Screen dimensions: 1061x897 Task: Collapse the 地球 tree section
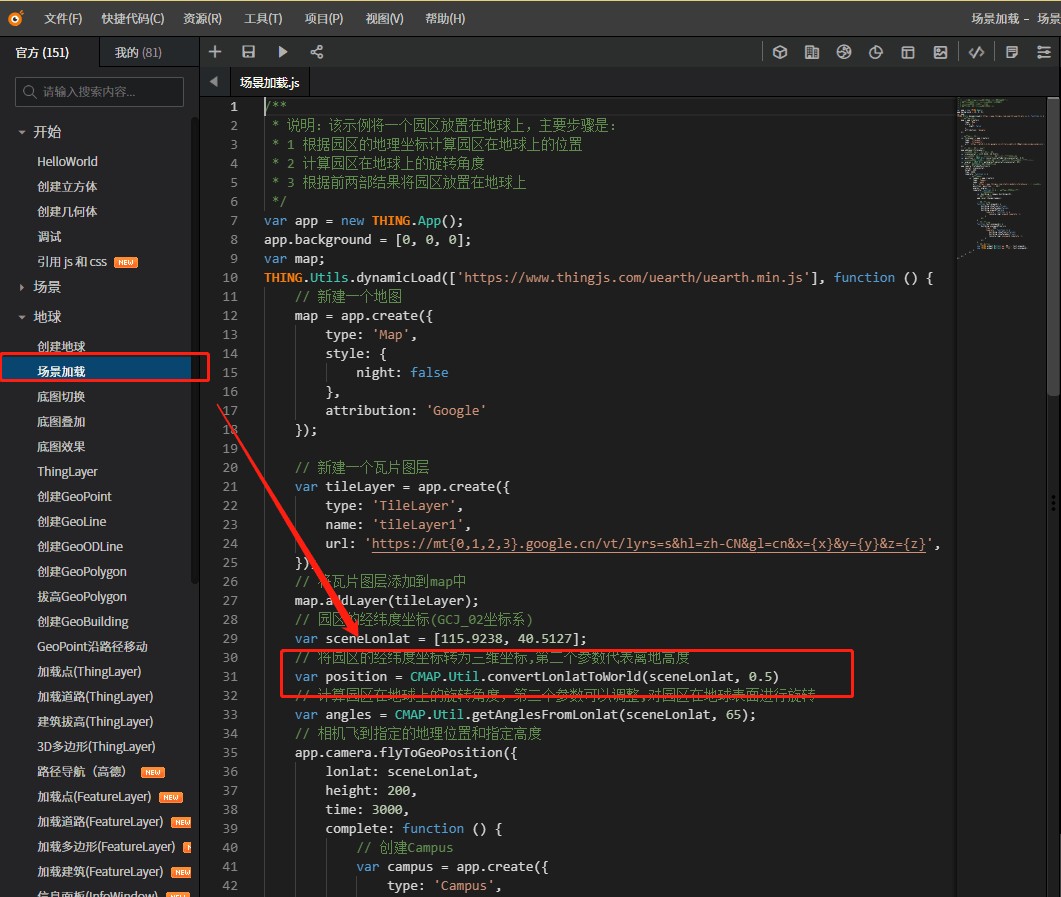[x=22, y=317]
